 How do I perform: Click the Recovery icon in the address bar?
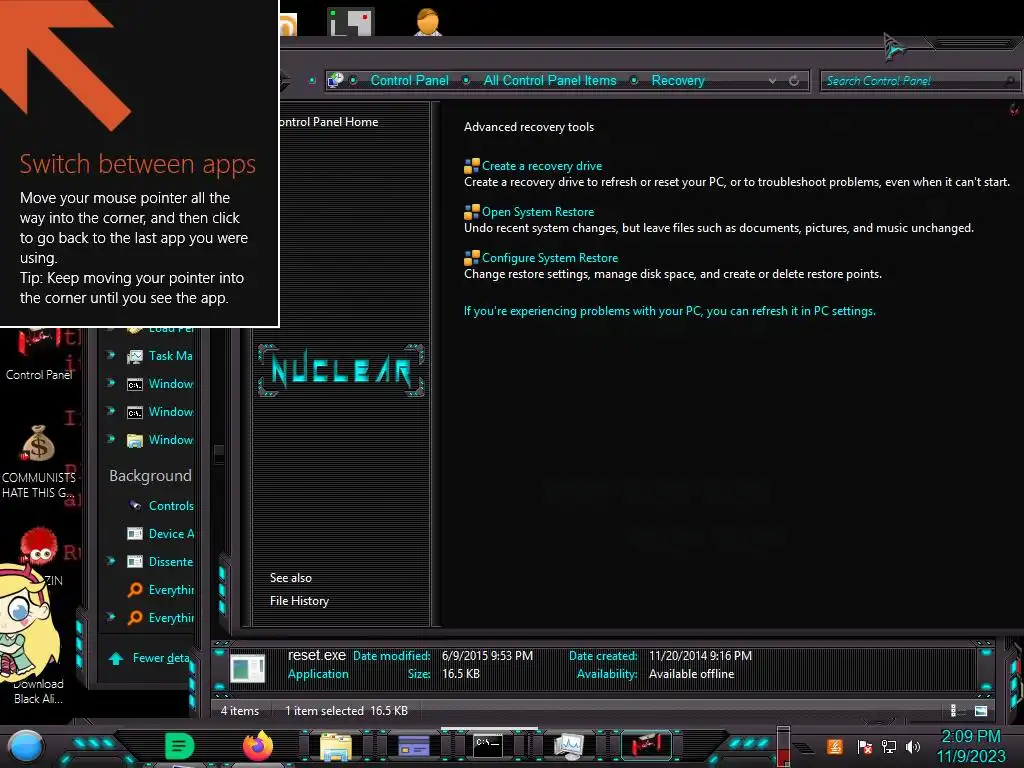[x=336, y=80]
